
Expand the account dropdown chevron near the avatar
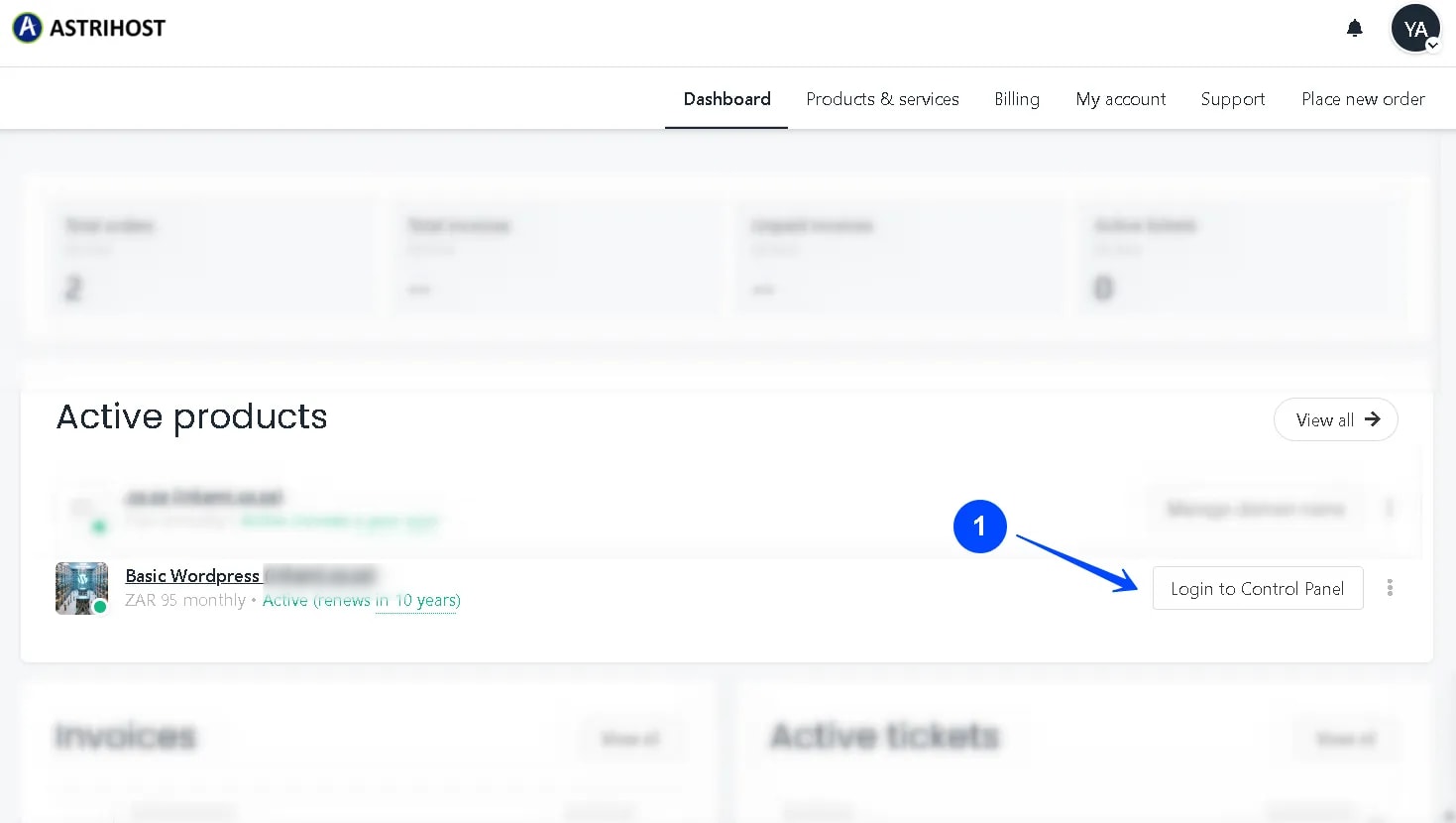click(x=1434, y=45)
